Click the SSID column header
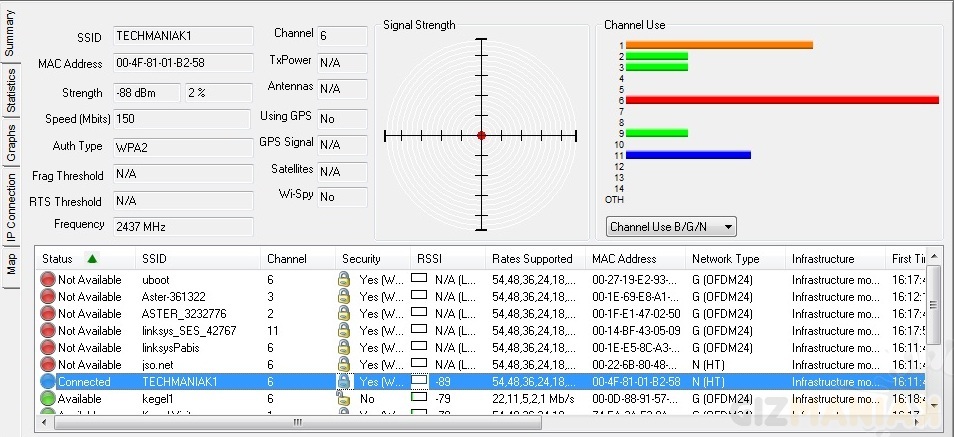Screen dimensions: 954x437 pos(155,259)
